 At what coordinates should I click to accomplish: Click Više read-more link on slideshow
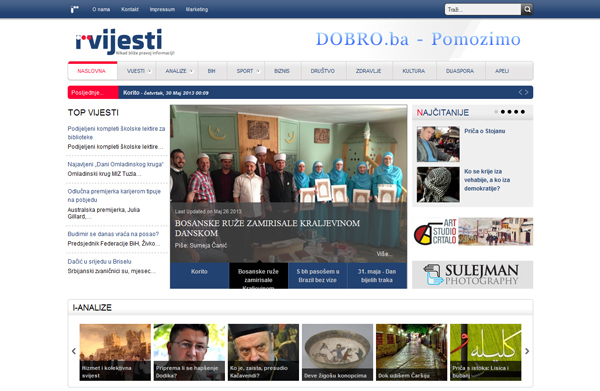coord(384,254)
